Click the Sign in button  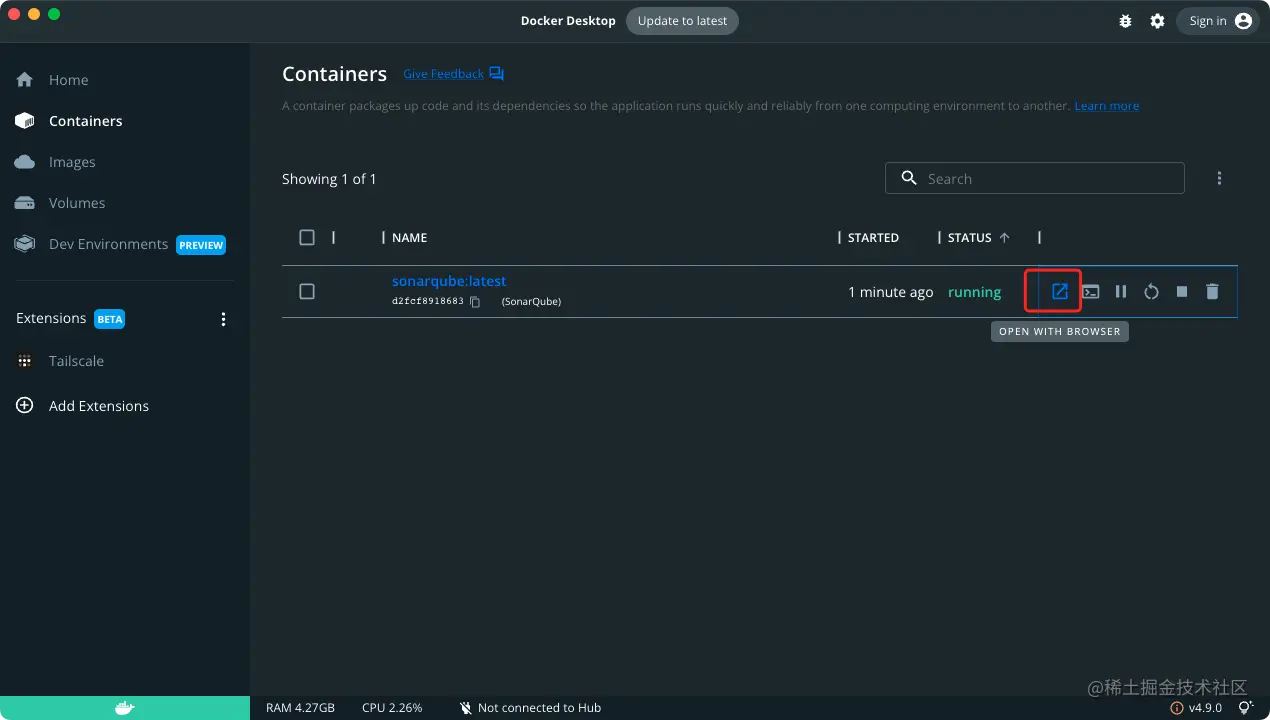click(x=1218, y=21)
